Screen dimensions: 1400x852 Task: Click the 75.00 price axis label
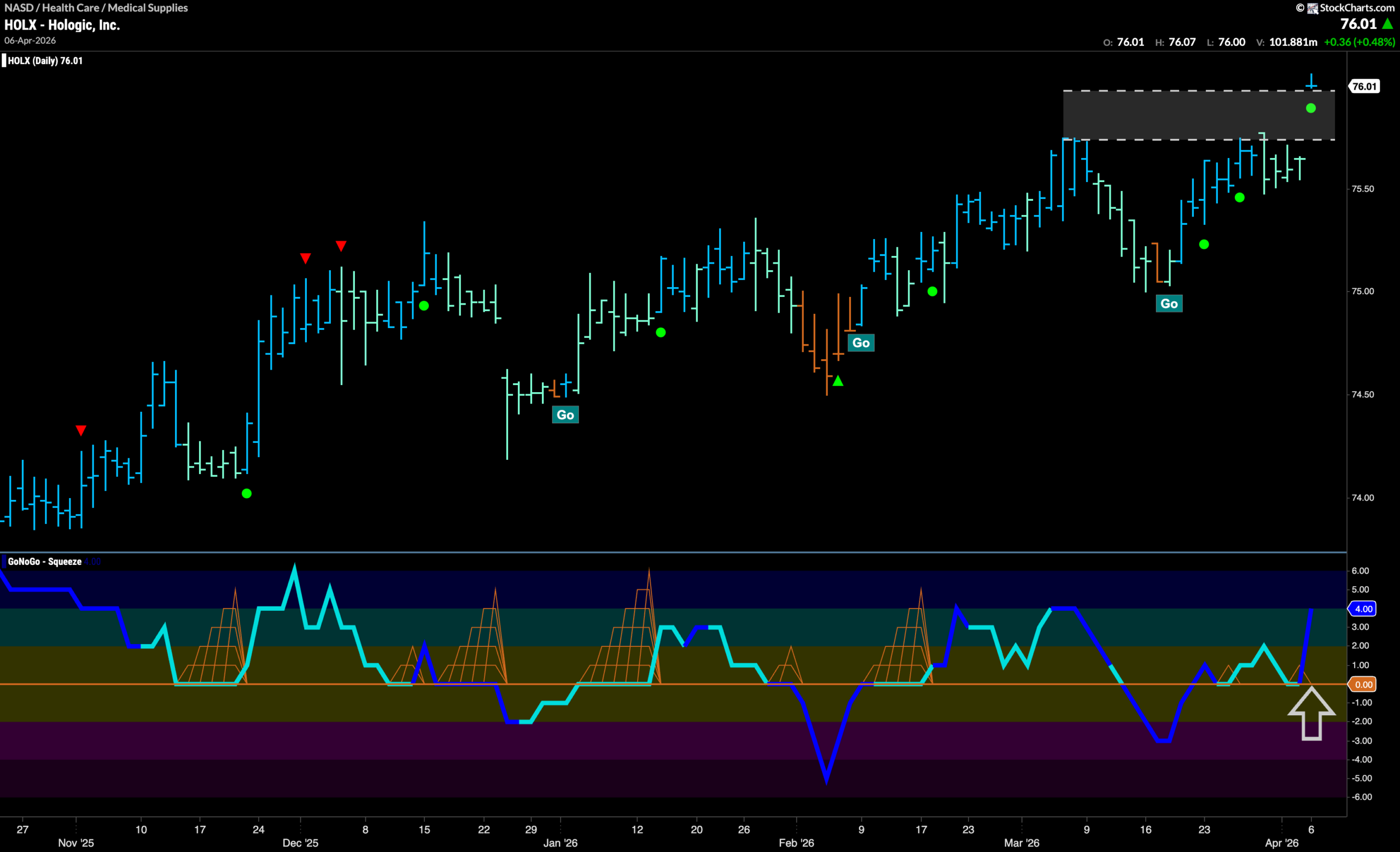pos(1362,291)
